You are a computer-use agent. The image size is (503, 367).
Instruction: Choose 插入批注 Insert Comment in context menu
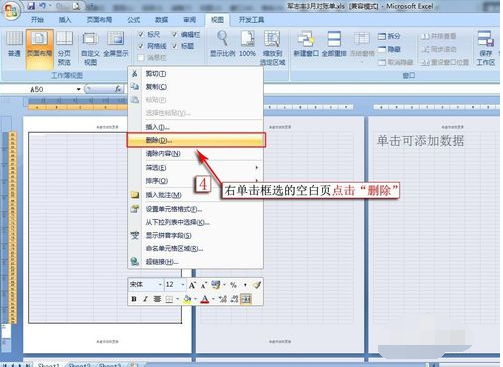(x=196, y=195)
